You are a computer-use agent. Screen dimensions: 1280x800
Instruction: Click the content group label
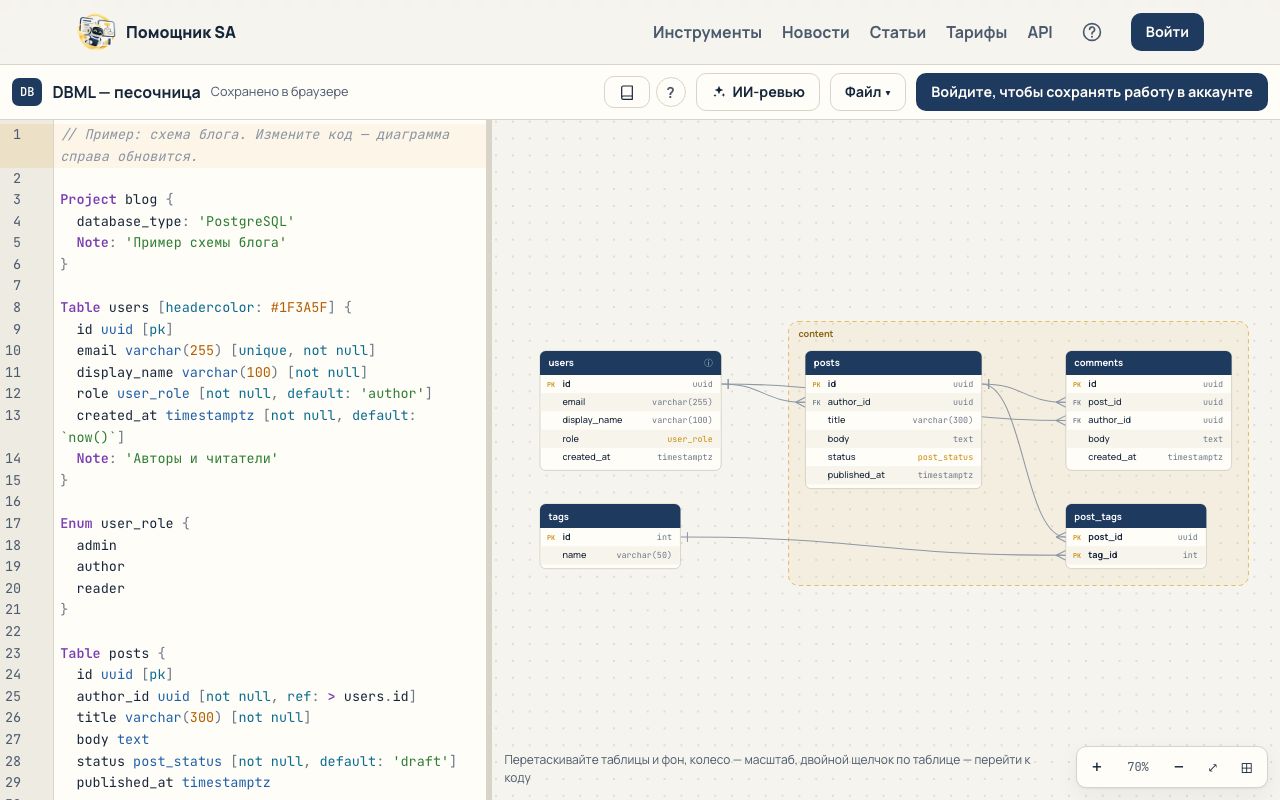[816, 334]
